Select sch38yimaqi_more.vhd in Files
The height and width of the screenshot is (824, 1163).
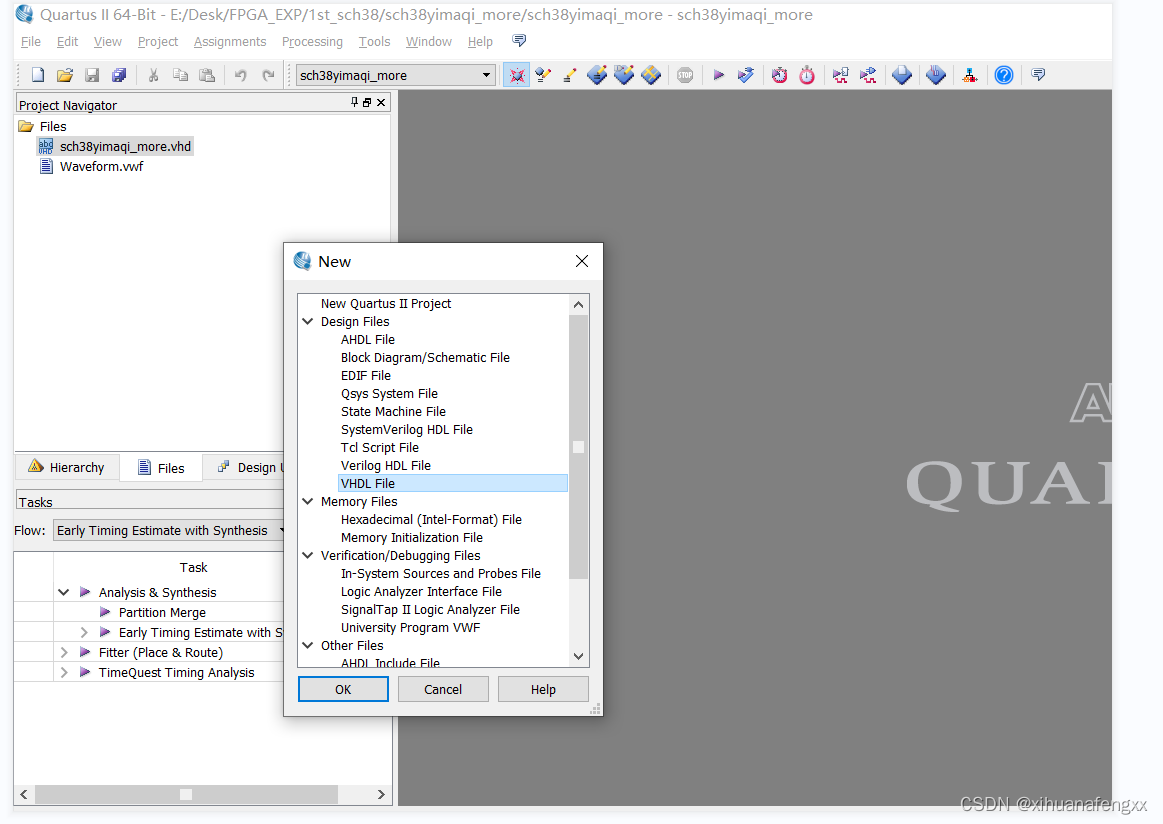pyautogui.click(x=125, y=146)
